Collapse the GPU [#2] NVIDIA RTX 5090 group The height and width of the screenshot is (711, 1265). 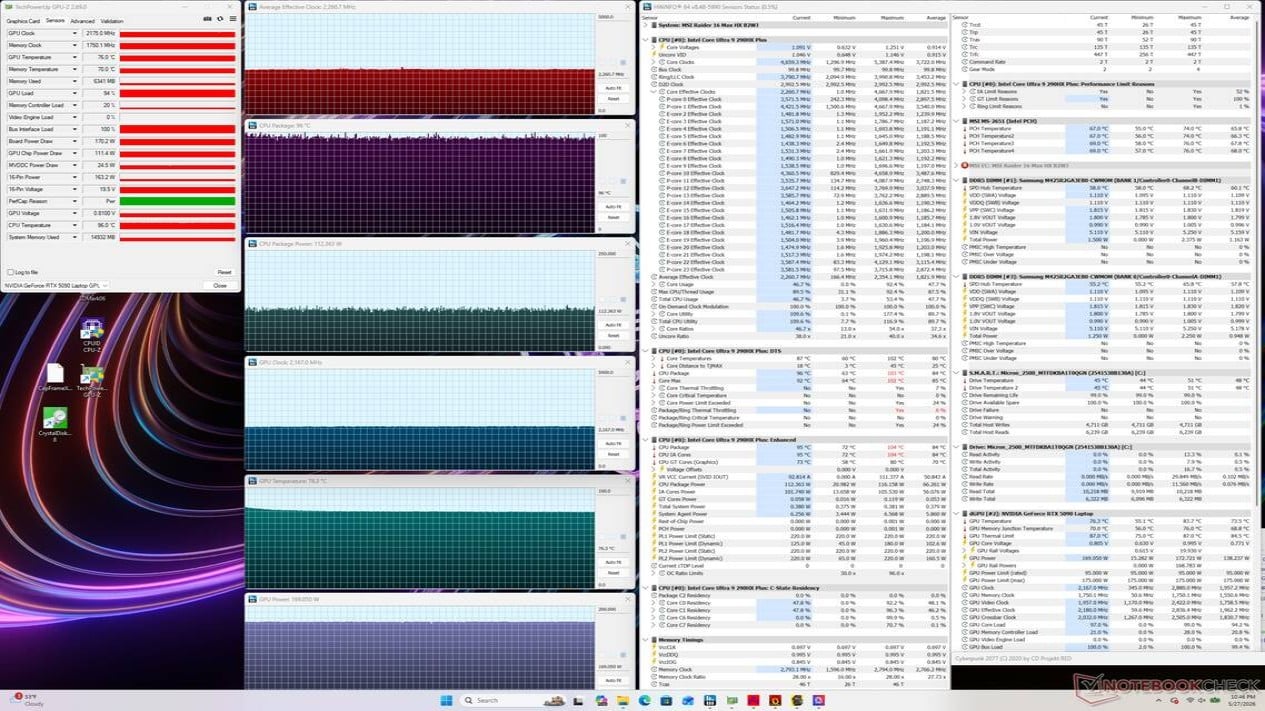pyautogui.click(x=957, y=514)
